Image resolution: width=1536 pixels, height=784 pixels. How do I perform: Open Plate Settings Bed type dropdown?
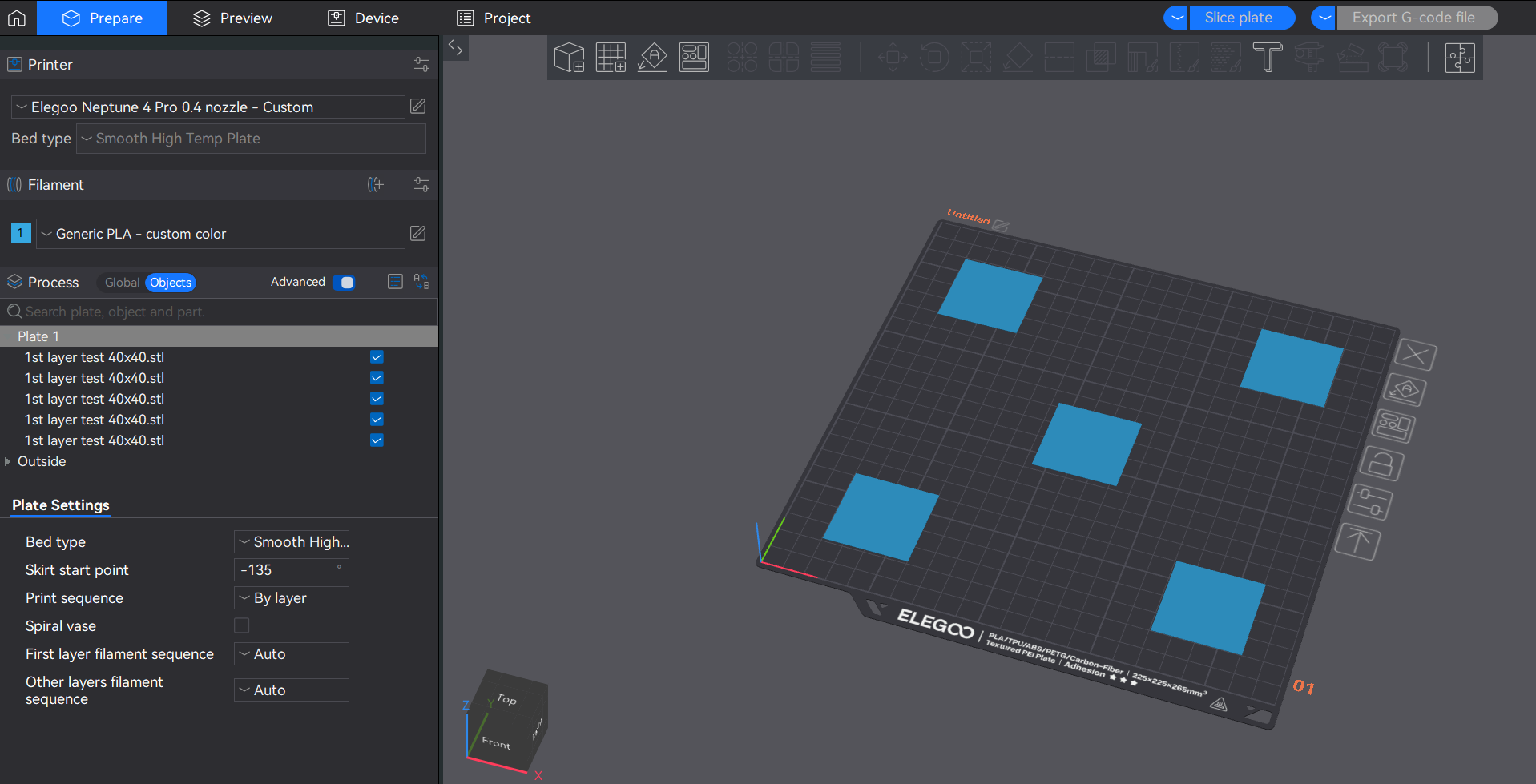292,542
